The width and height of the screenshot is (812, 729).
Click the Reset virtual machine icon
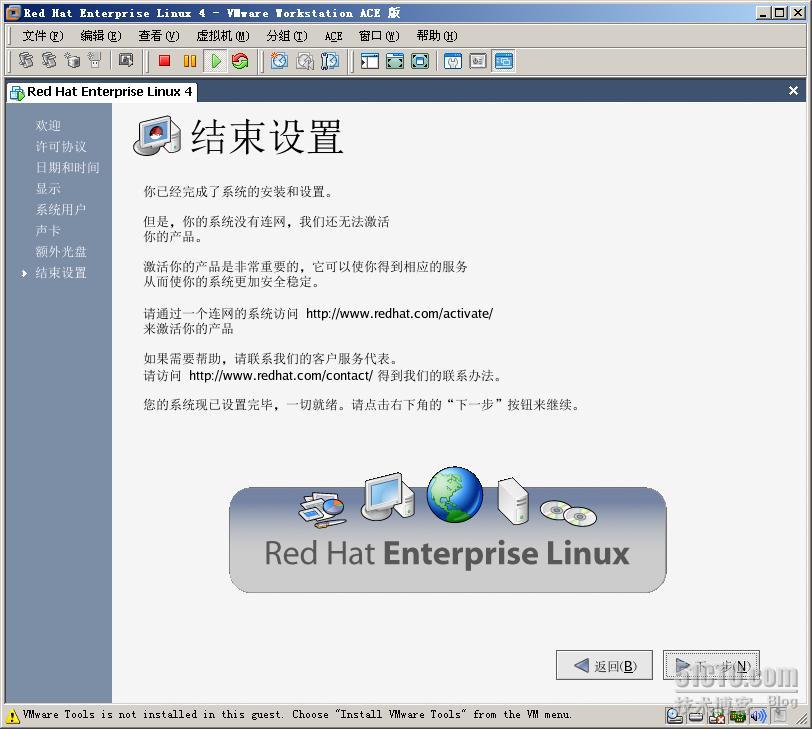coord(240,61)
